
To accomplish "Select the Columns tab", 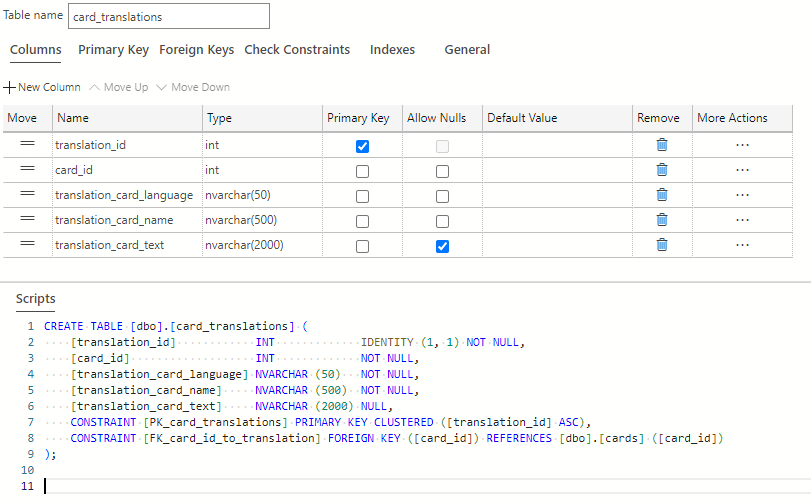I will [x=36, y=50].
